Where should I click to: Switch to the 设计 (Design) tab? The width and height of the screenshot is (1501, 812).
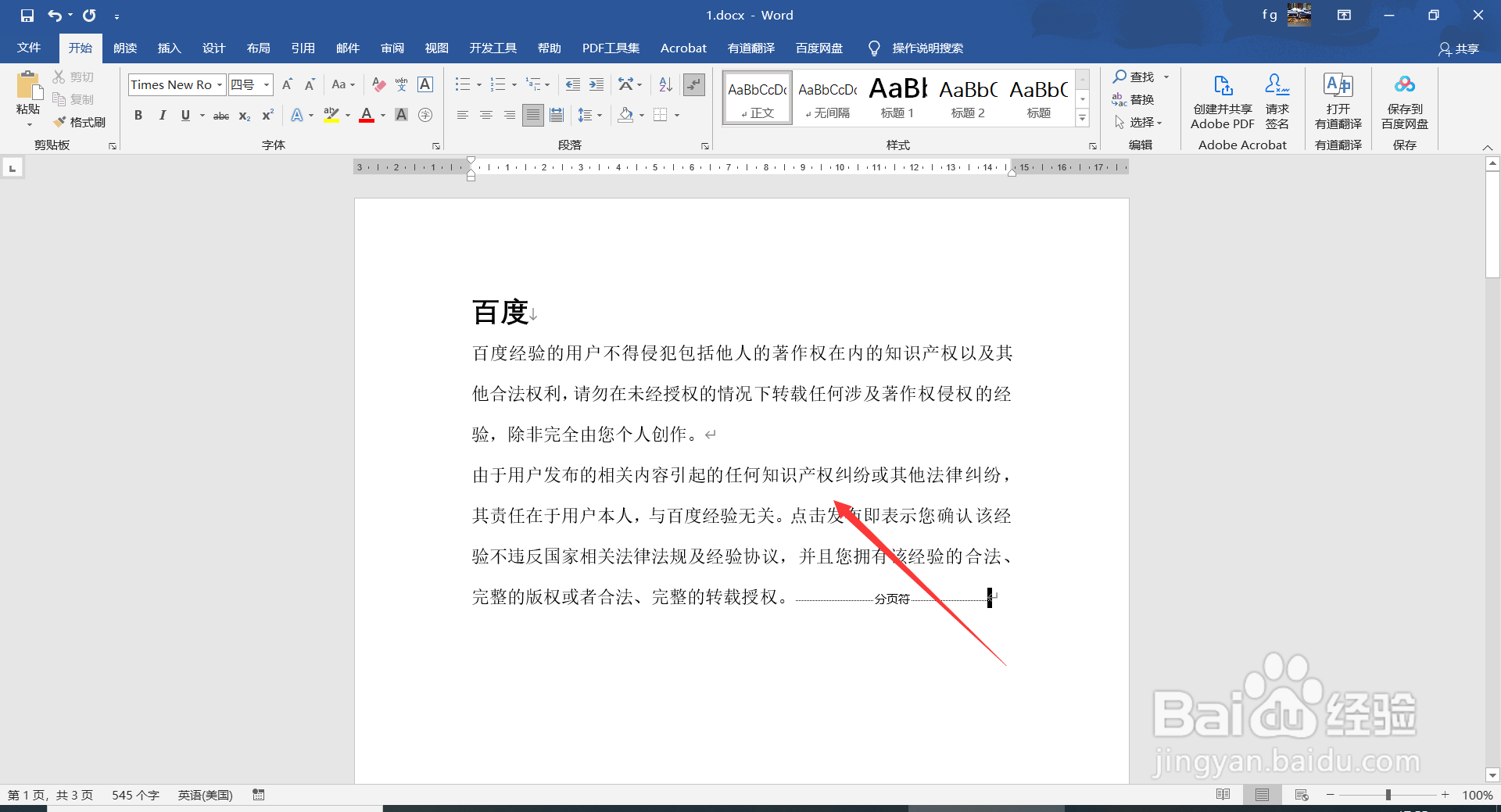coord(213,48)
